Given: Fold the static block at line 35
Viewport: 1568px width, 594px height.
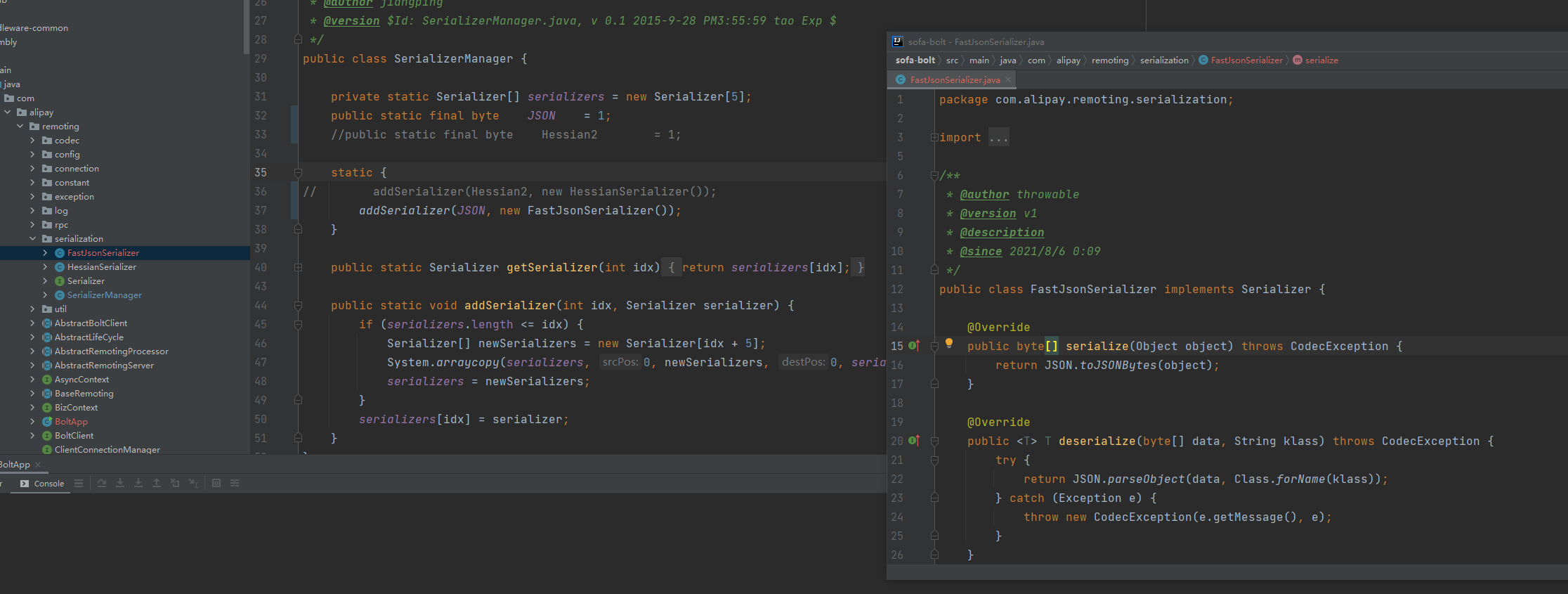Looking at the screenshot, I should point(298,172).
